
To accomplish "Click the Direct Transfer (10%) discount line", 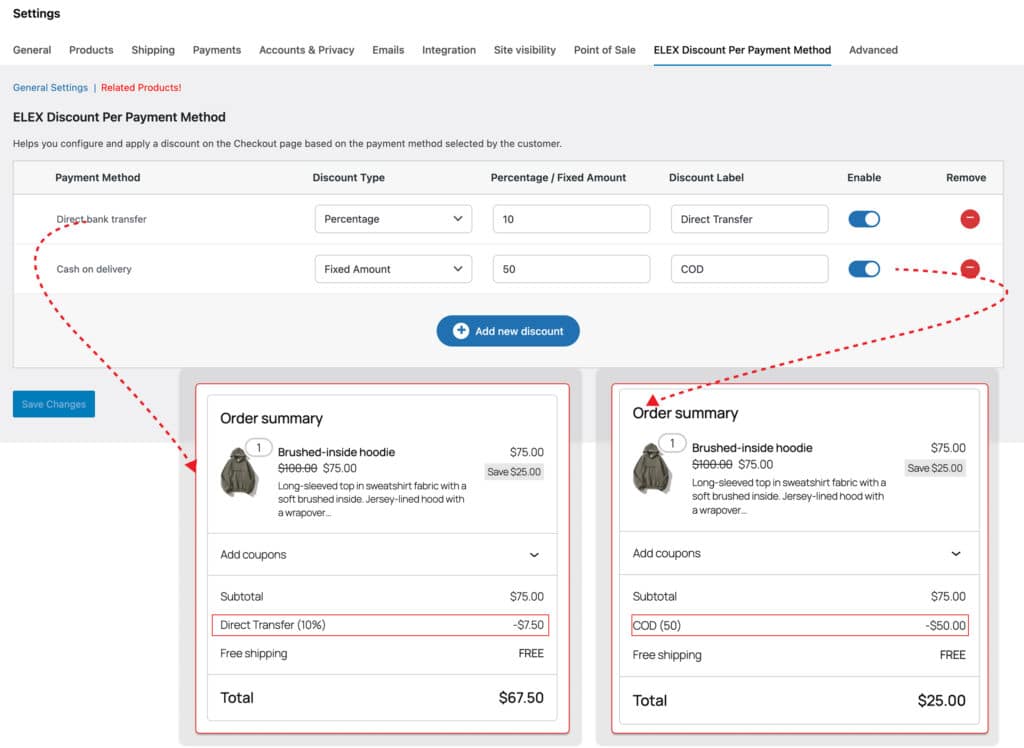I will click(x=380, y=625).
